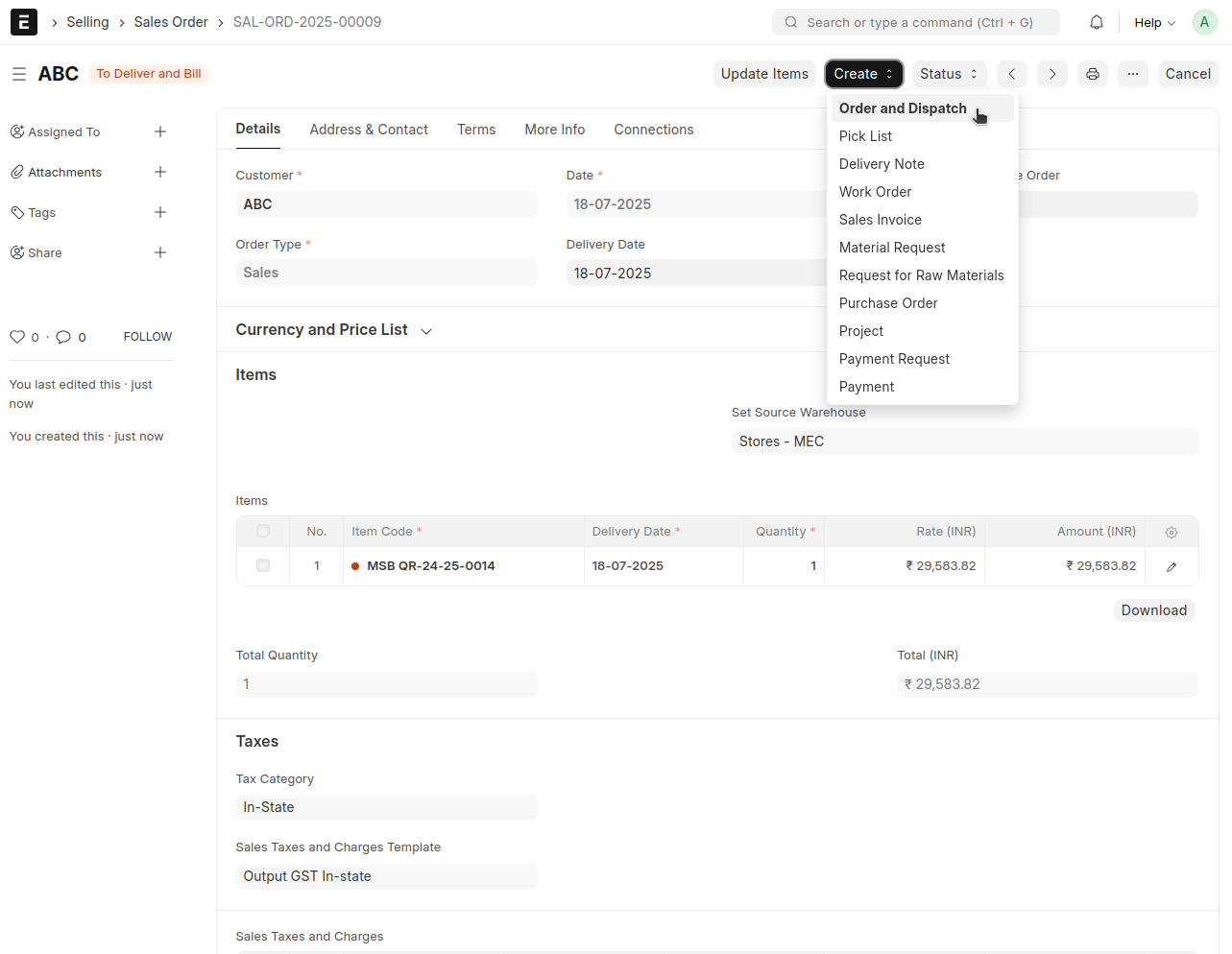Screen dimensions: 1232x954
Task: Check the select-all items header checkbox
Action: click(x=263, y=531)
